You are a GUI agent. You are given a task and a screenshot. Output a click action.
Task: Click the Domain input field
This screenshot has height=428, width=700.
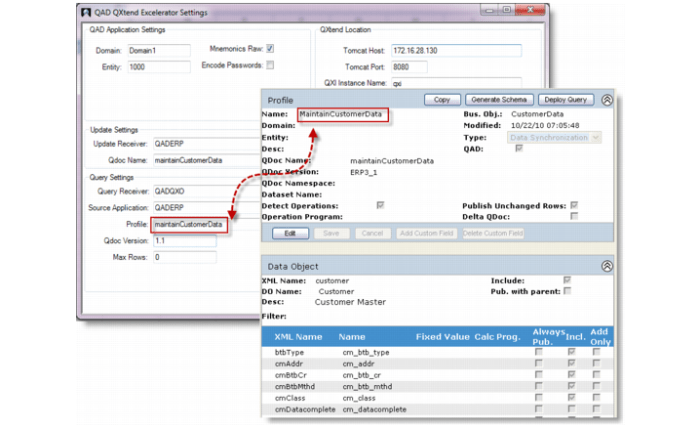(x=159, y=50)
